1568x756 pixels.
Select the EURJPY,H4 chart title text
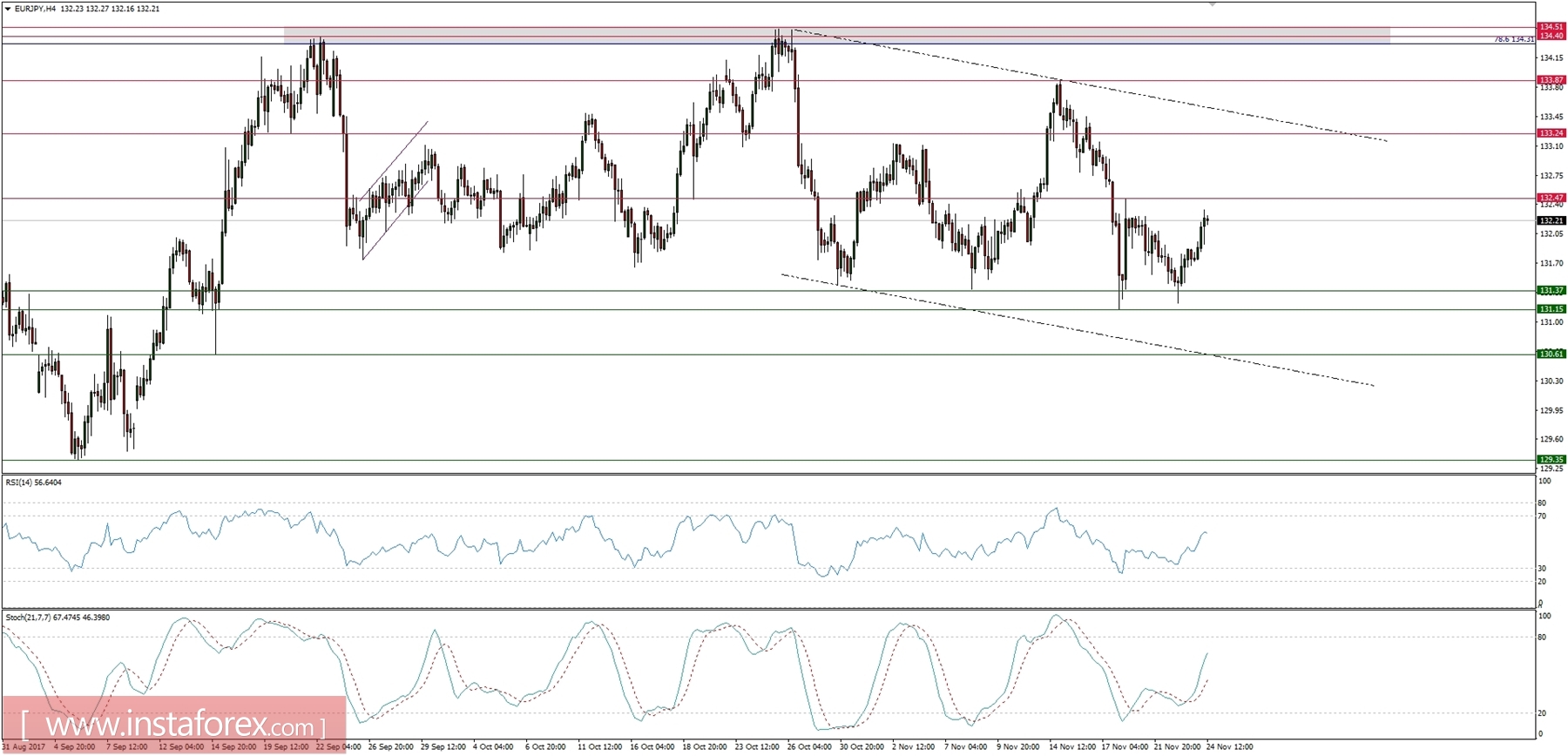pyautogui.click(x=35, y=9)
